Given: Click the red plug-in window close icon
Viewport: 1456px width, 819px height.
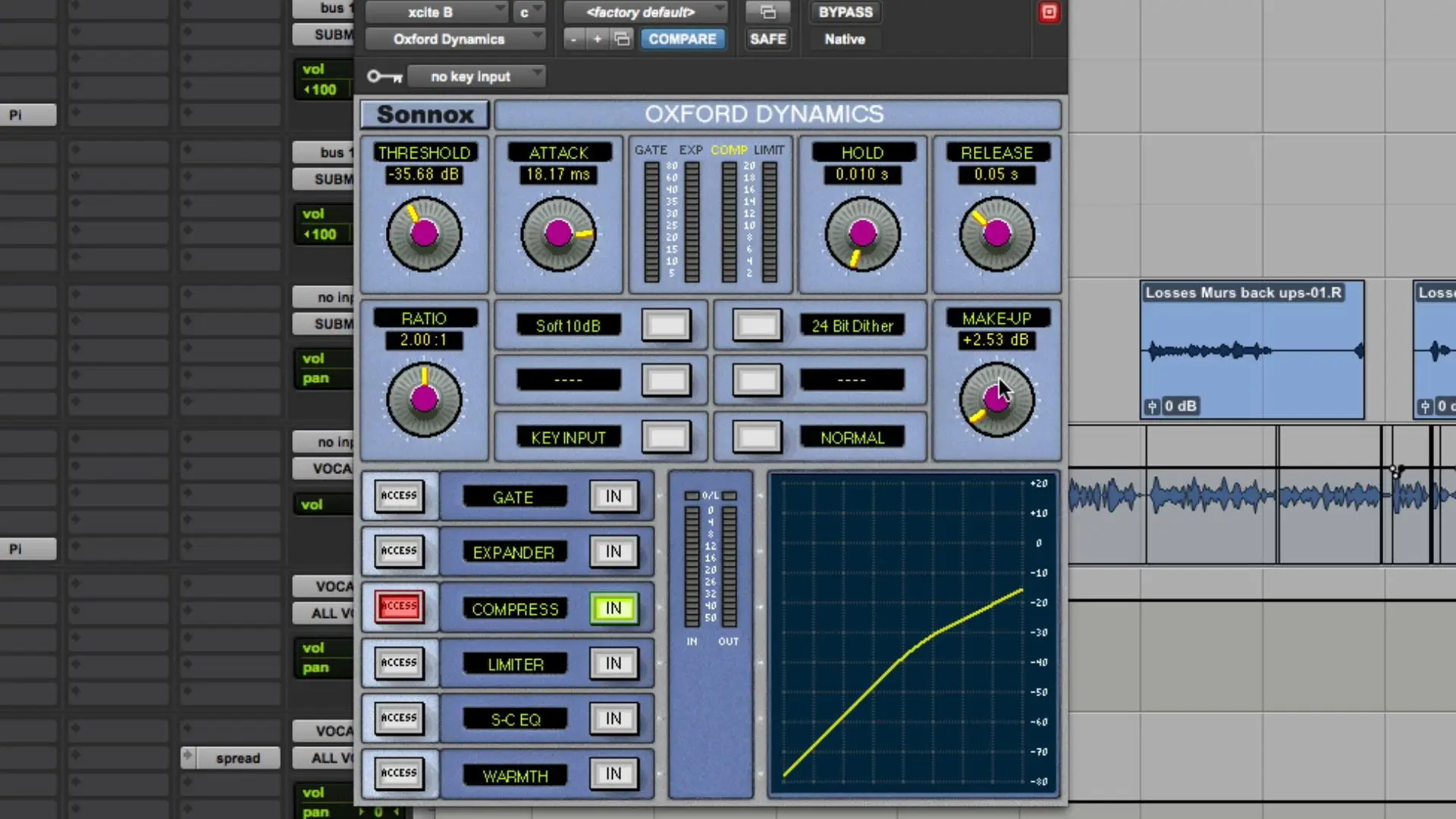Looking at the screenshot, I should coord(1049,12).
